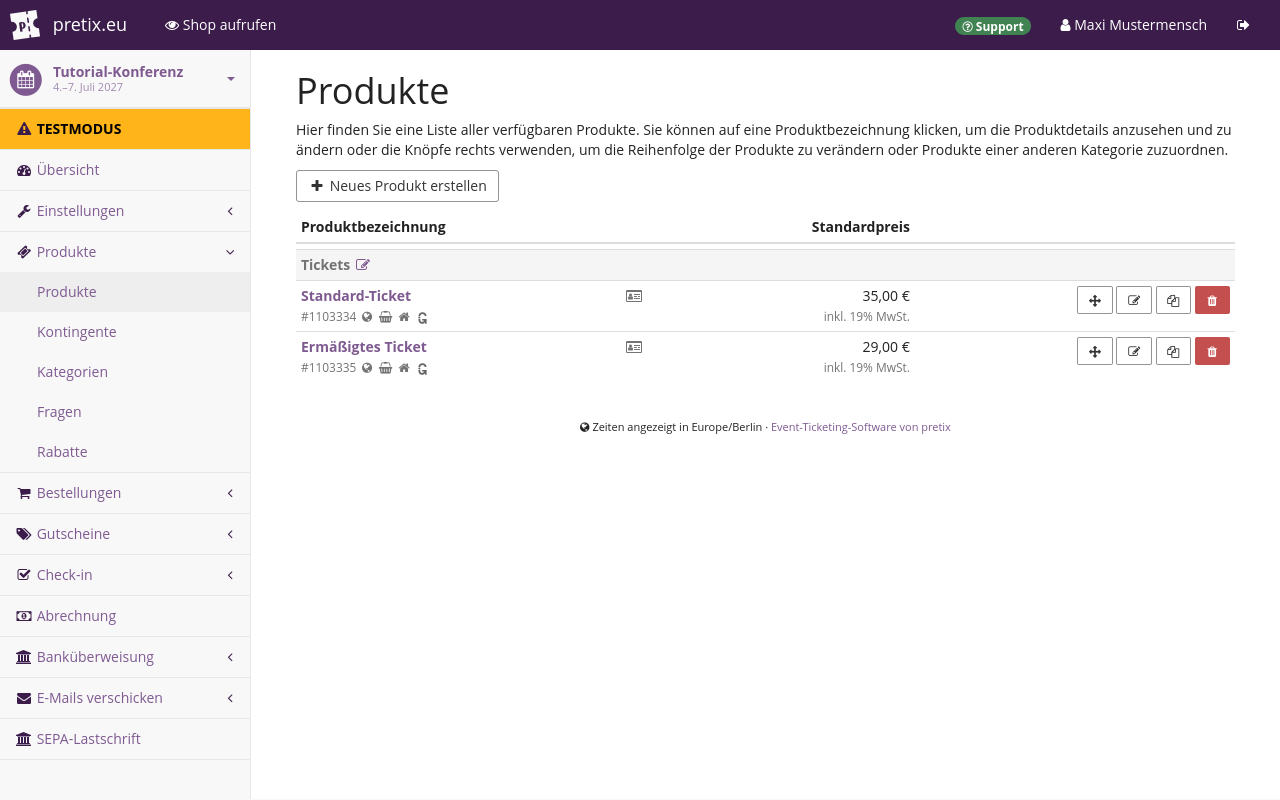Screen dimensions: 1280x800
Task: Click the basket icon under Standard-Ticket
Action: 386,317
